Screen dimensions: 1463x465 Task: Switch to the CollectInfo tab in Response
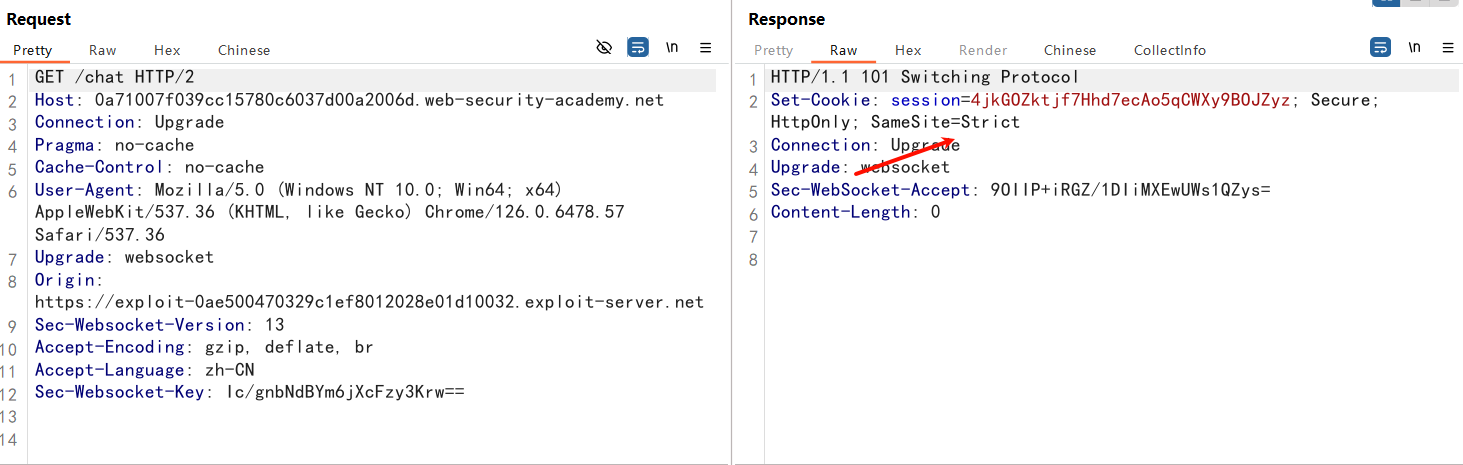point(1169,50)
